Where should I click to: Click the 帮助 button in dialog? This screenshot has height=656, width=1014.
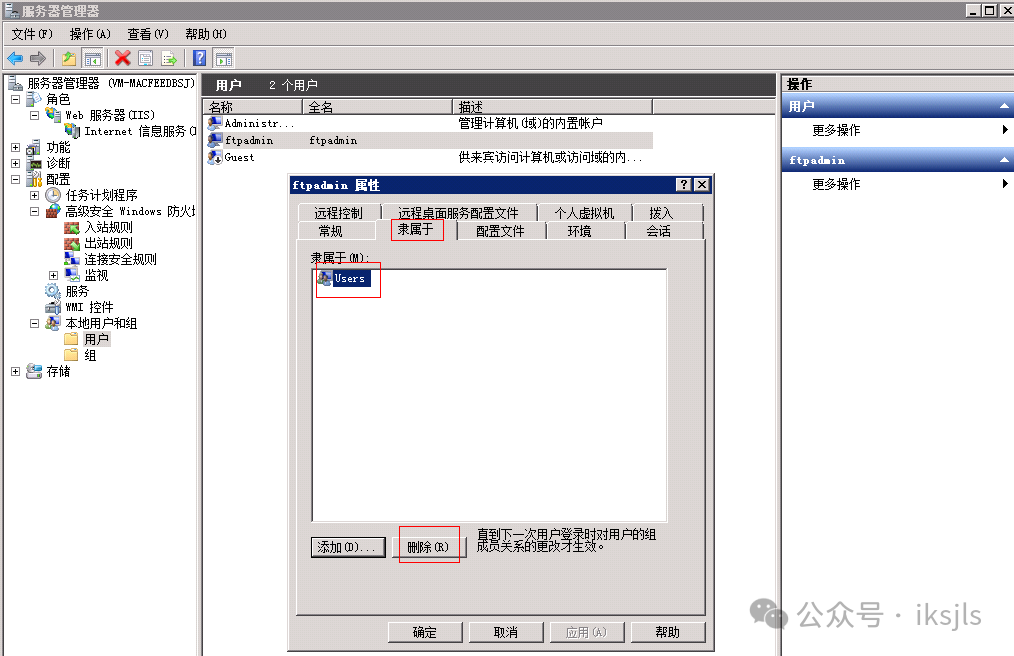coord(667,632)
